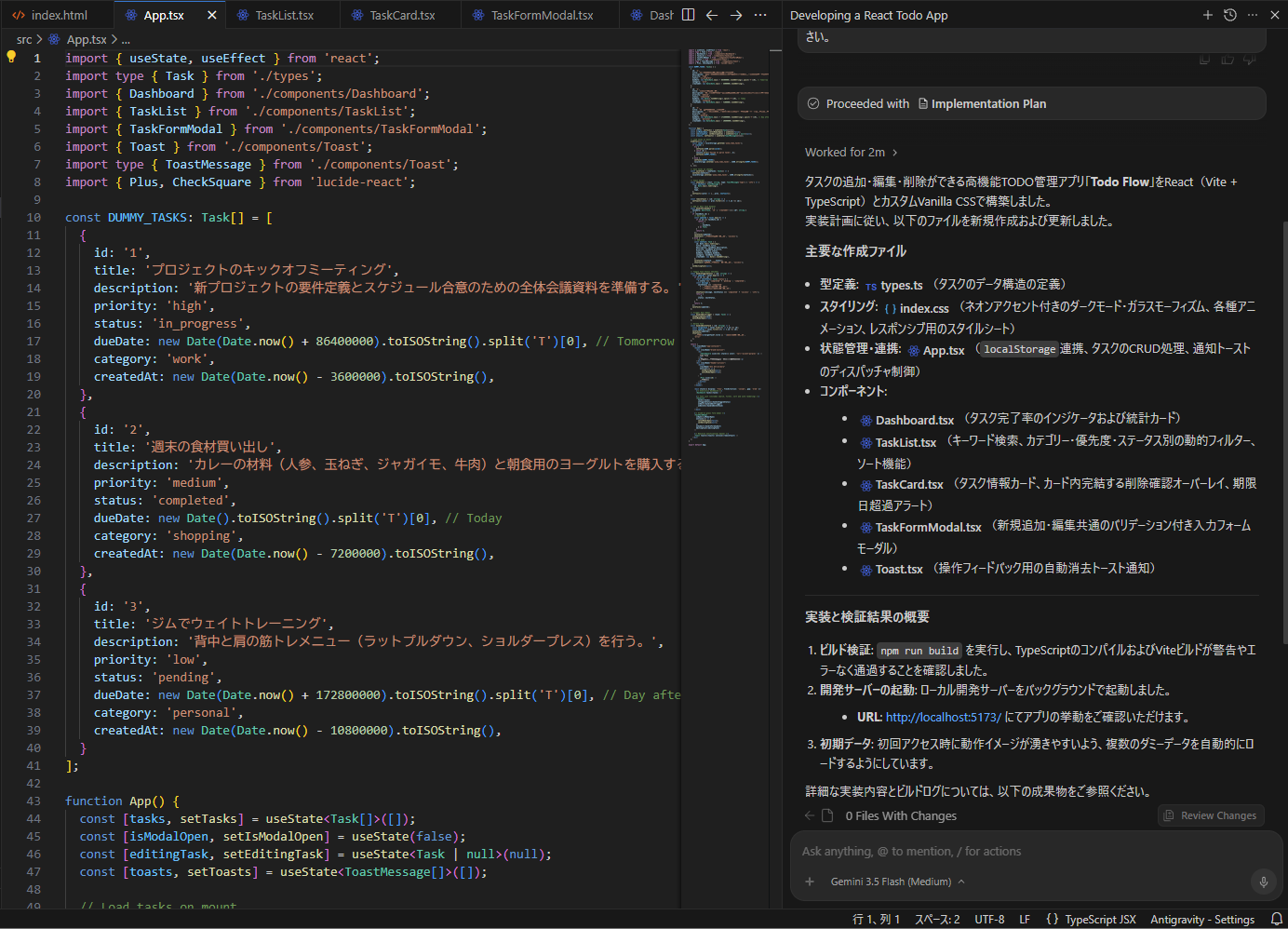Switch to the index.html tab

coord(58,15)
